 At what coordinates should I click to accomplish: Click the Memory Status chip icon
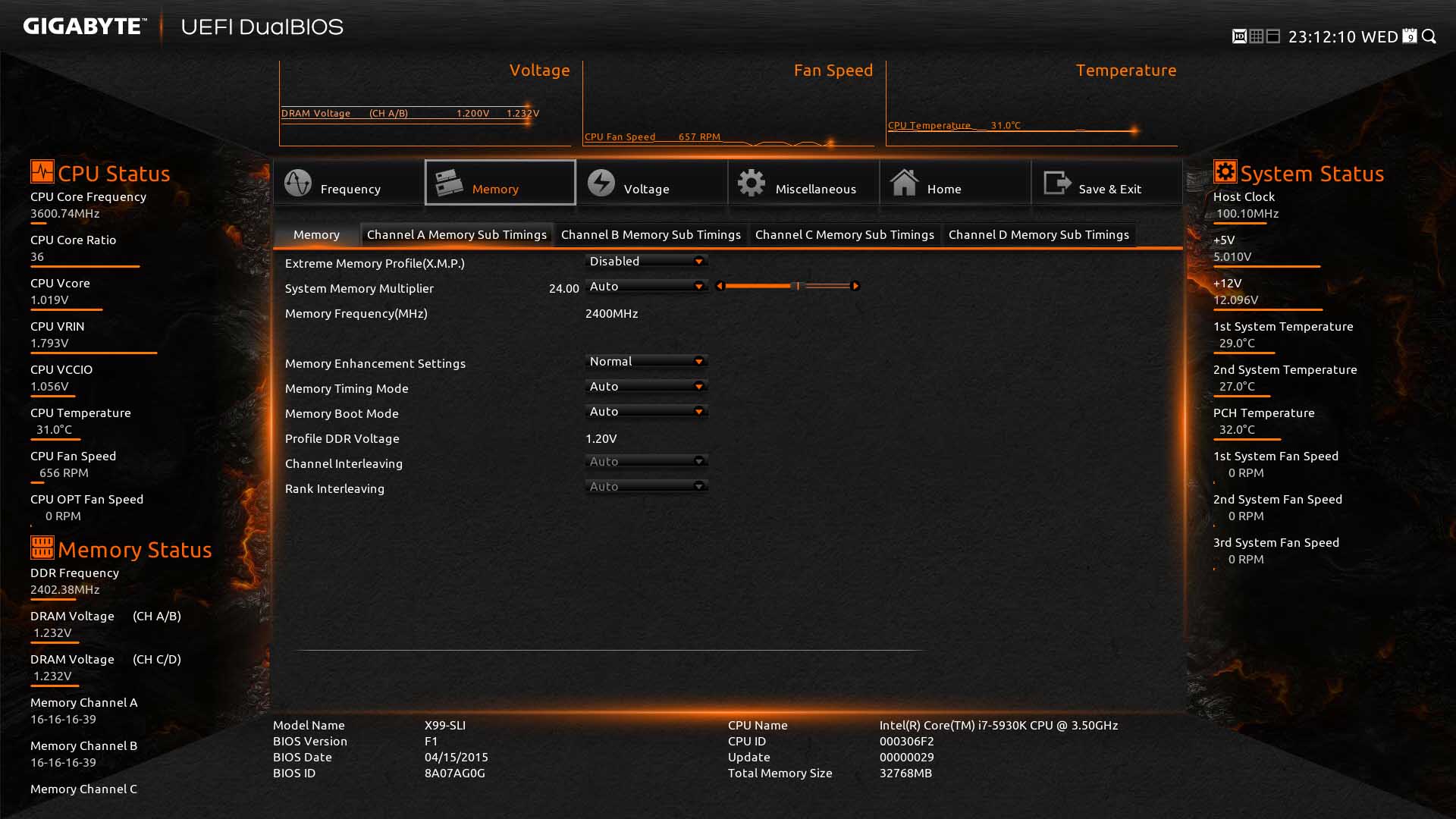42,547
